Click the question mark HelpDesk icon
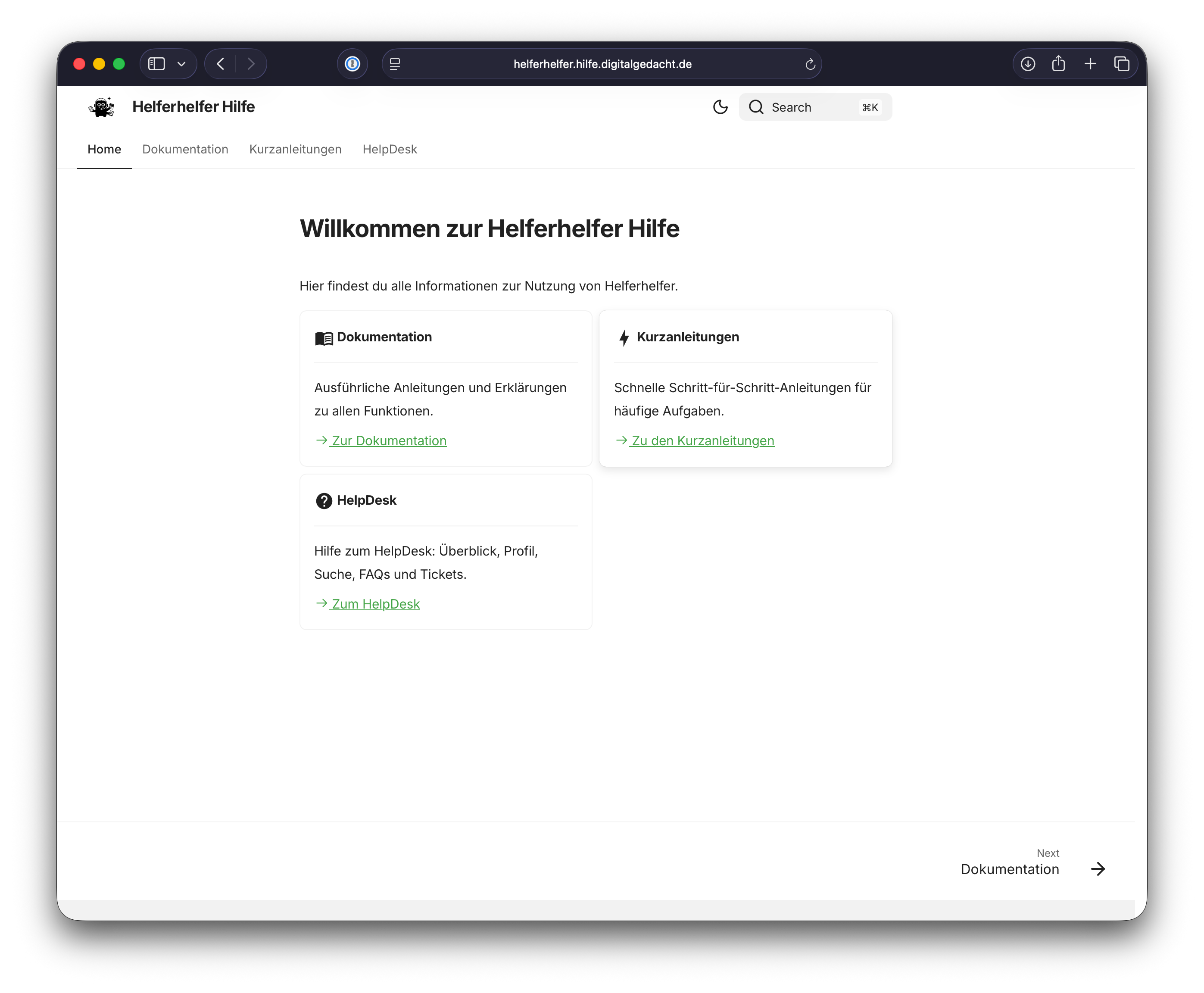 [324, 501]
